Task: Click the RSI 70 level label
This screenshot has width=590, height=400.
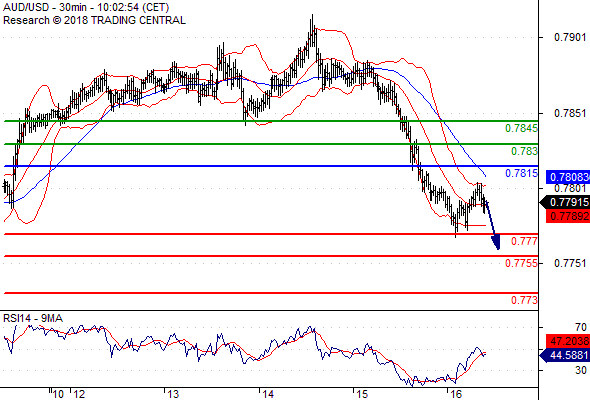Action: 581,327
